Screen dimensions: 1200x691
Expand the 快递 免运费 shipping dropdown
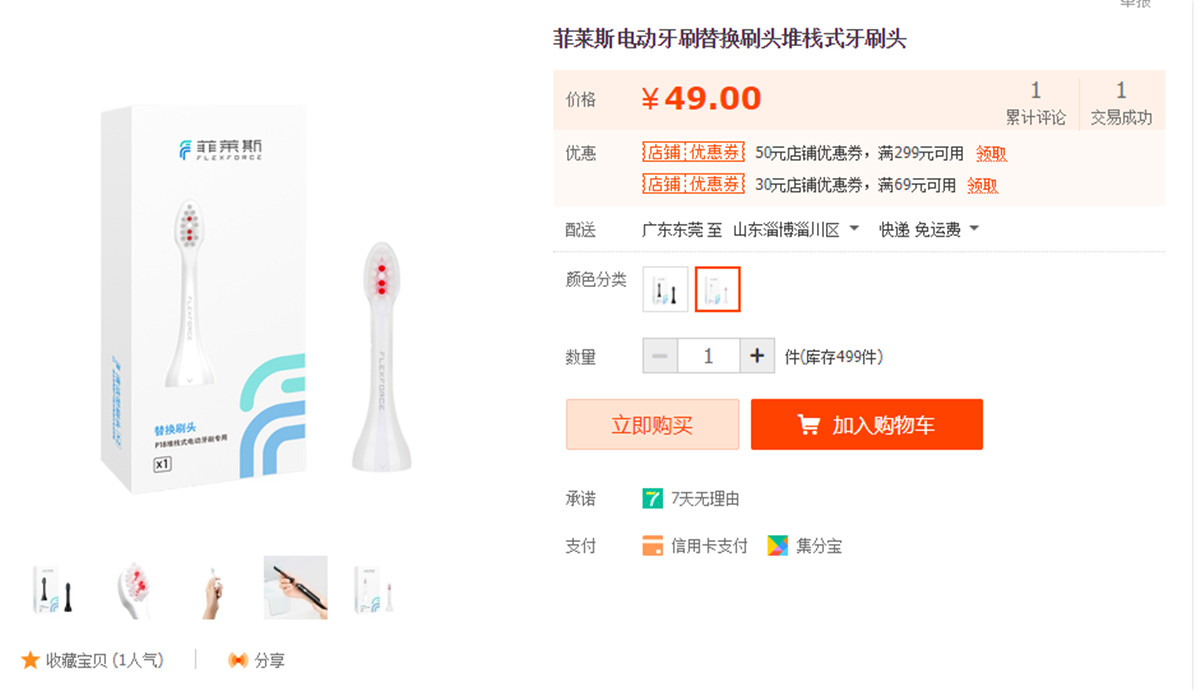pyautogui.click(x=974, y=229)
